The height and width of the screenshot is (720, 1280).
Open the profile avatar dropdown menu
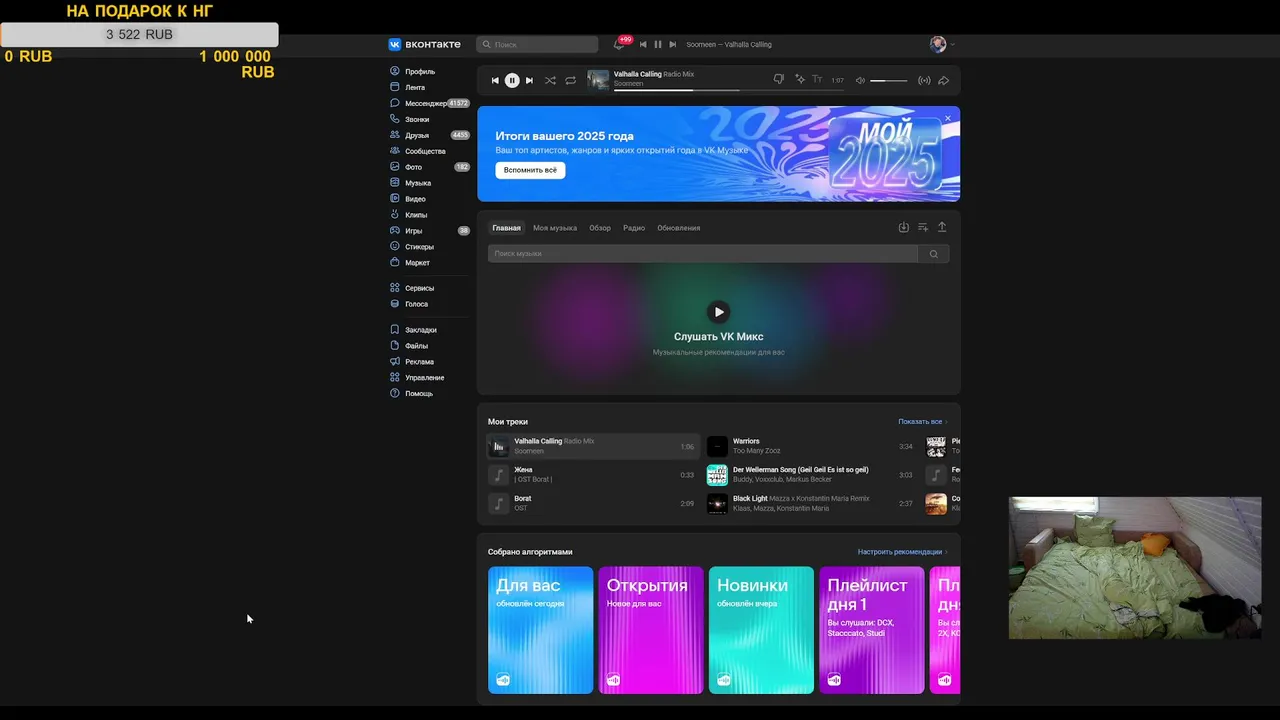click(942, 44)
